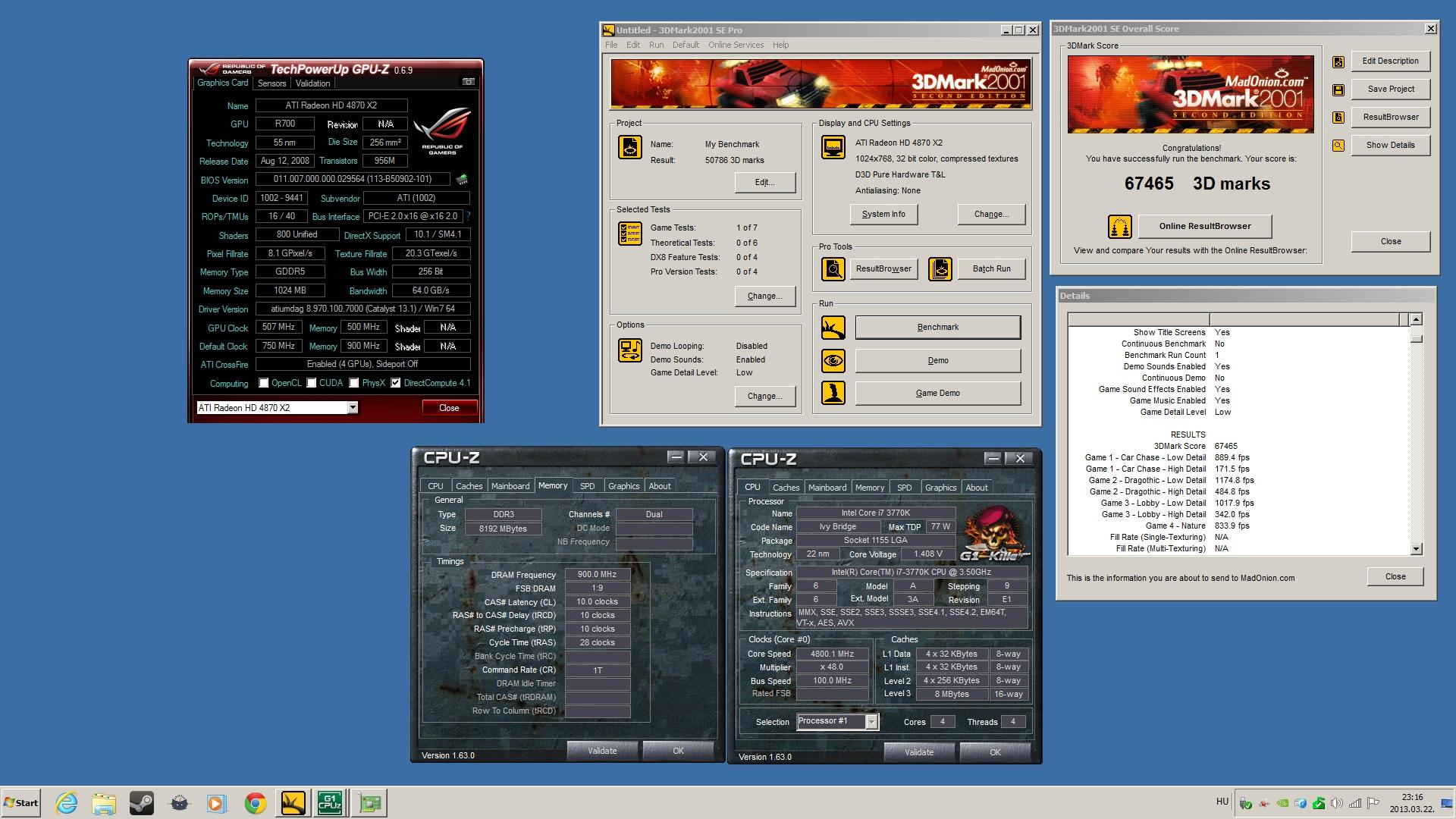Screen dimensions: 1456x819
Task: Take a GPU-Z screenshot with the camera icon
Action: (469, 82)
